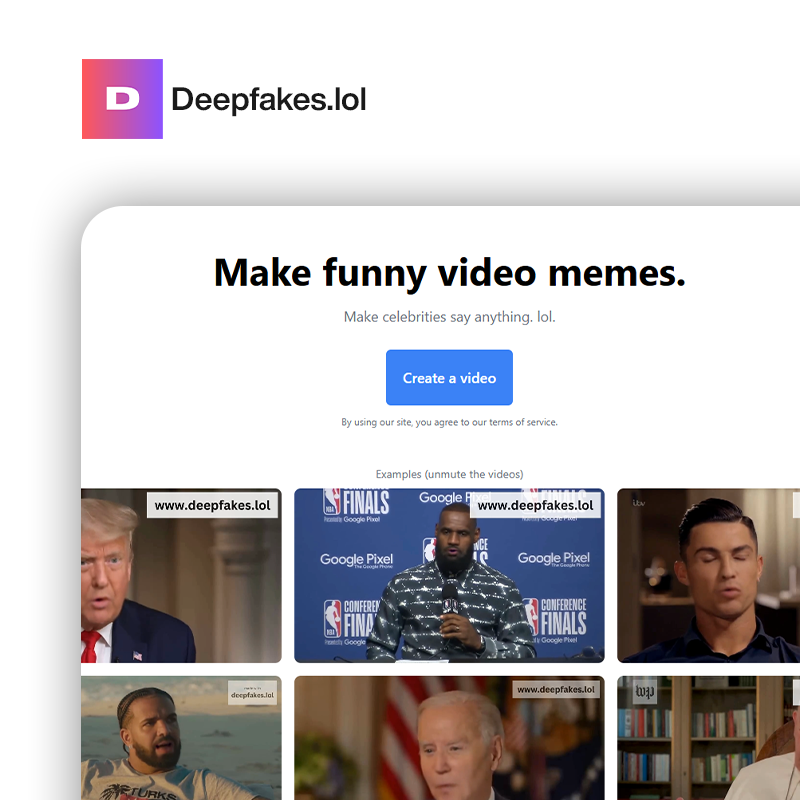
Task: Play the example video with the bookshelf
Action: (x=708, y=738)
